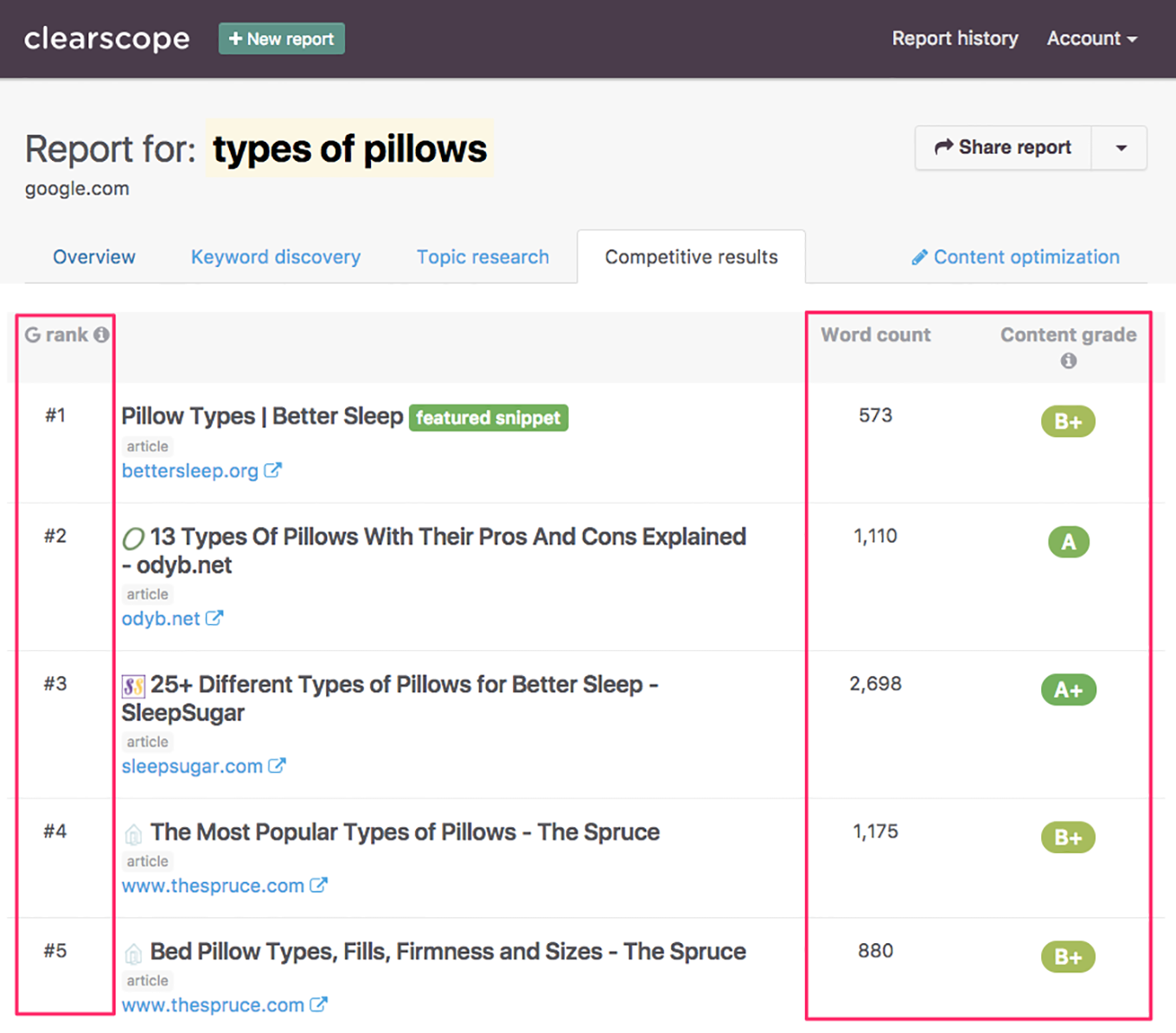Click the pencil icon next to Content optimization
This screenshot has height=1033, width=1176.
920,258
